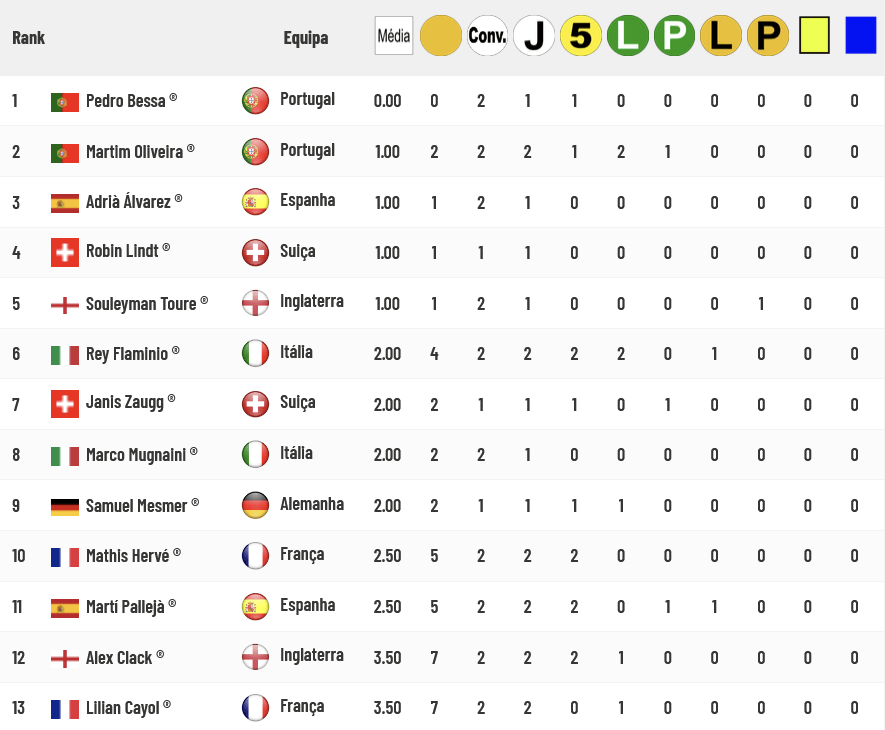Click the green L circle icon
885x730 pixels.
[x=628, y=36]
